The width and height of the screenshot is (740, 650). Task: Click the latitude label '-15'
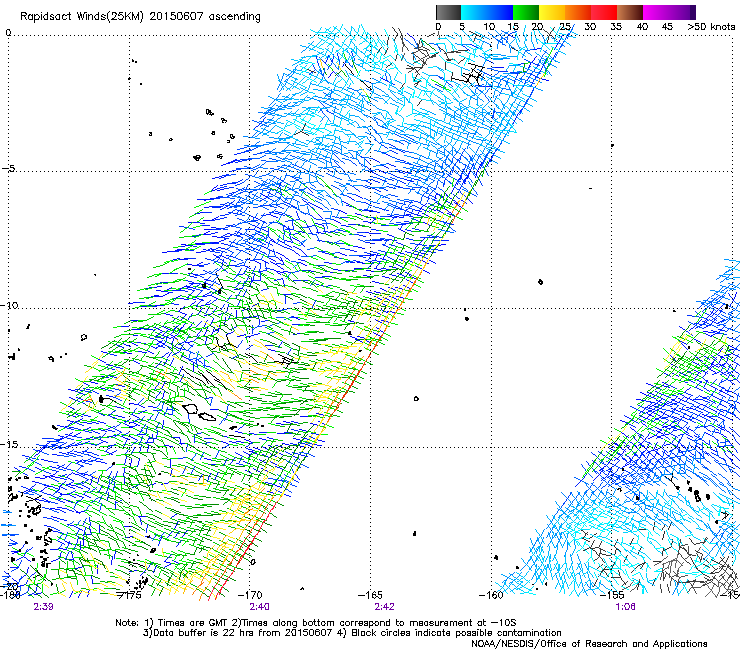(x=9, y=445)
